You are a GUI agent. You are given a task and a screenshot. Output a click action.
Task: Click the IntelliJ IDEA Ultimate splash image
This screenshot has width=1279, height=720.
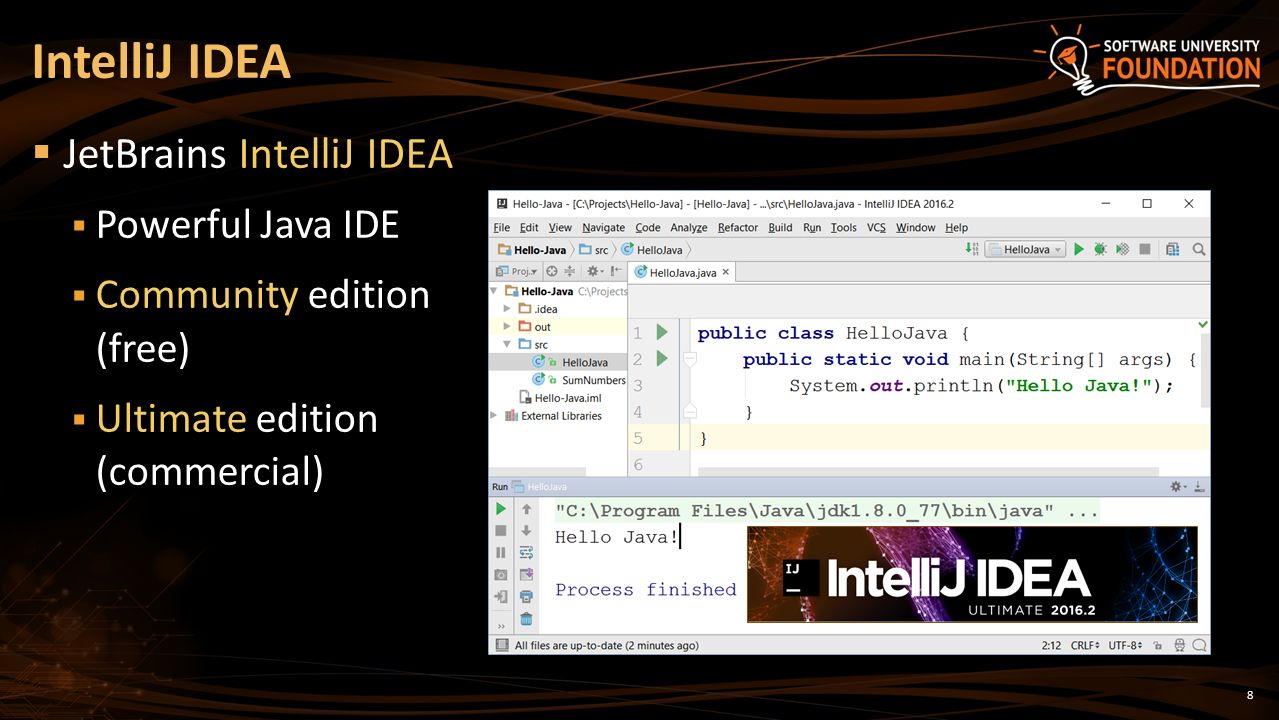tap(972, 574)
